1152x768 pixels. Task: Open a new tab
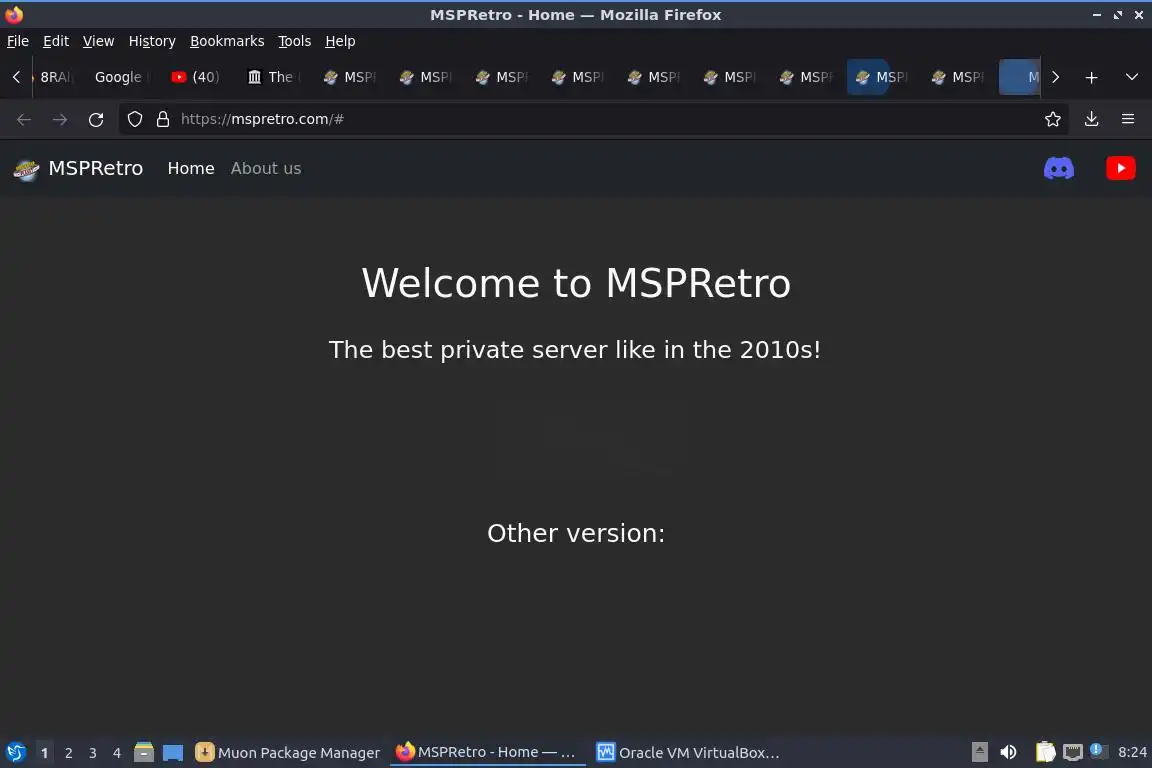tap(1092, 77)
